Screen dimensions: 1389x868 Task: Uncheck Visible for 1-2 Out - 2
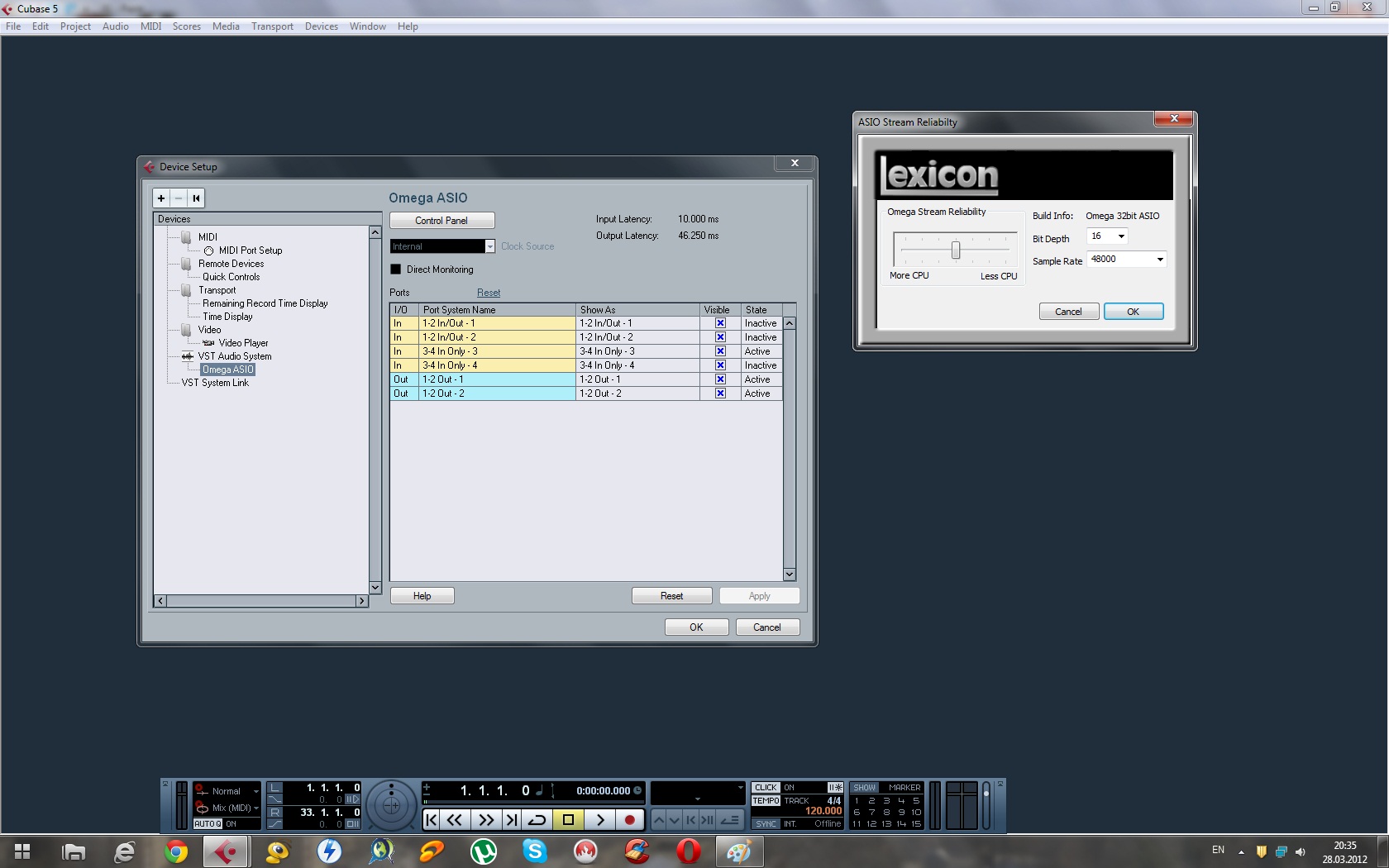720,393
